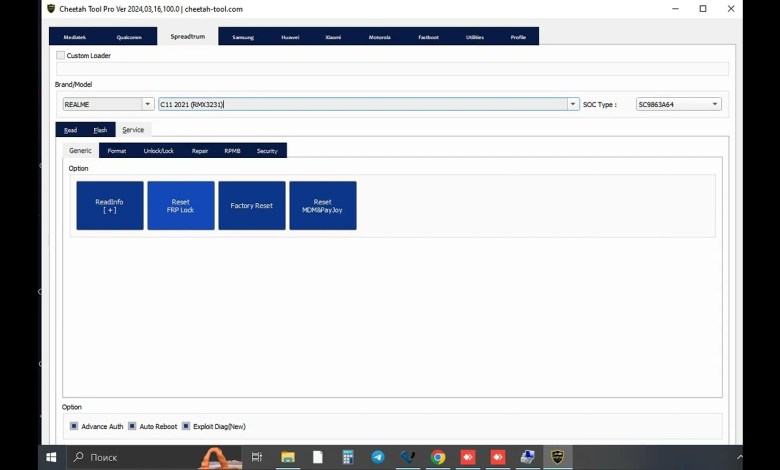Open the Repair service tab

click(x=200, y=151)
